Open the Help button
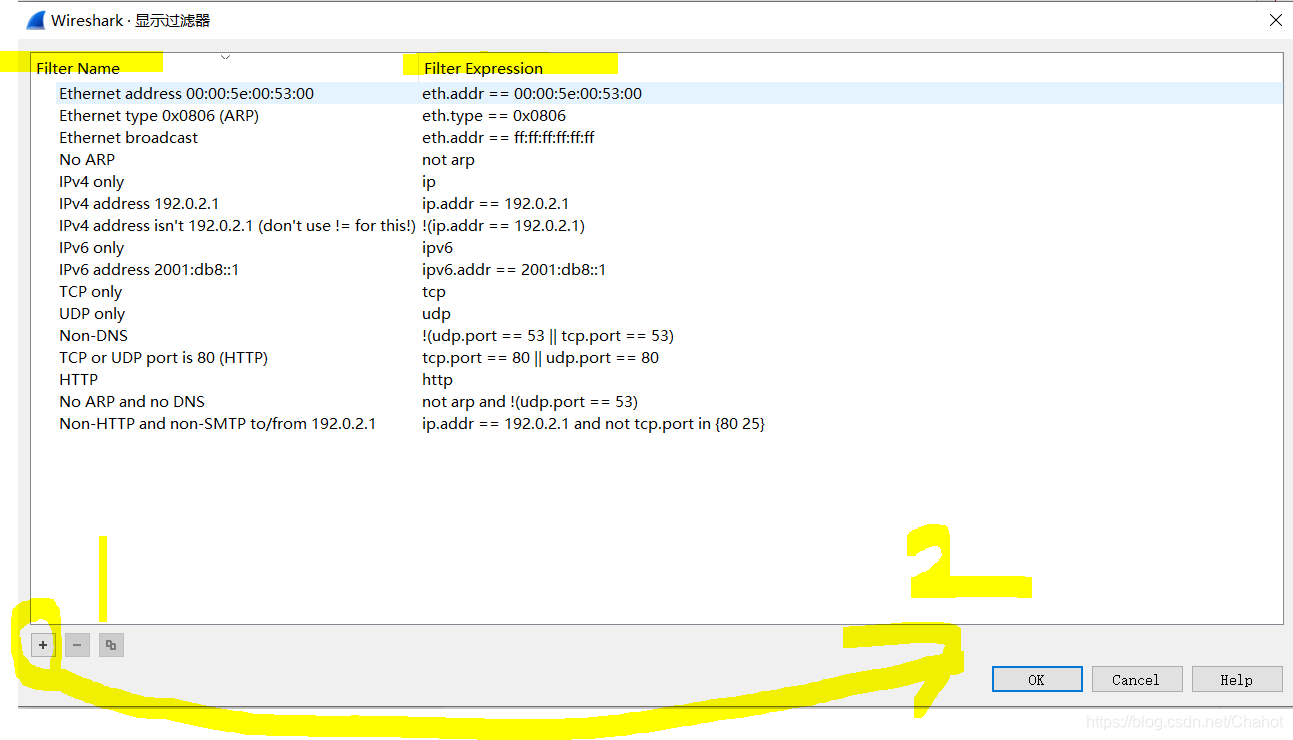Screen dimensions: 1293x740 pos(1237,679)
